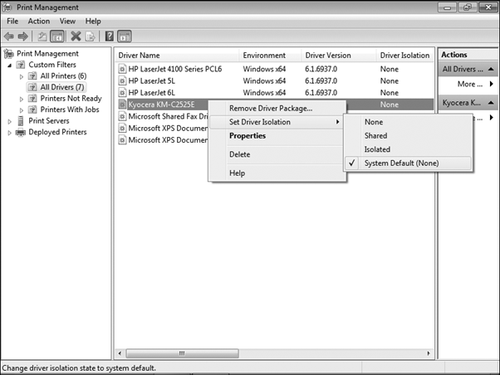Click the Export List toolbar icon

point(90,36)
